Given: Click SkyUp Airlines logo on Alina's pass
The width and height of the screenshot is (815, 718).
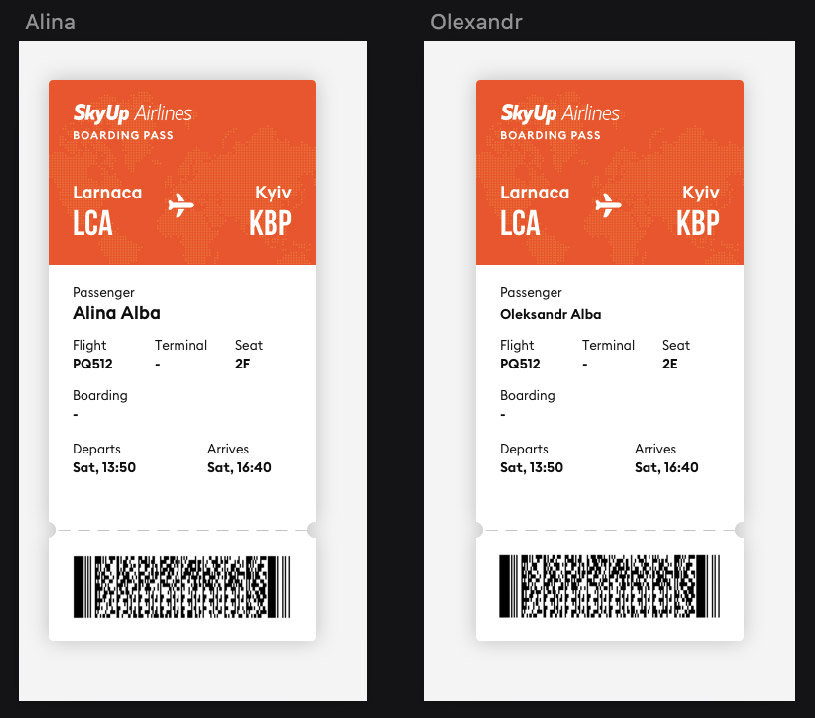Looking at the screenshot, I should click(133, 113).
